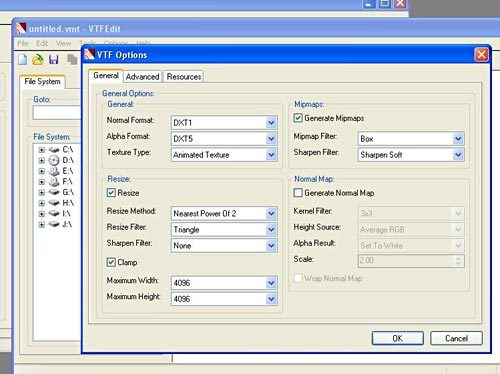Click the VTFEdit main window title icon
500x374 pixels.
click(21, 28)
